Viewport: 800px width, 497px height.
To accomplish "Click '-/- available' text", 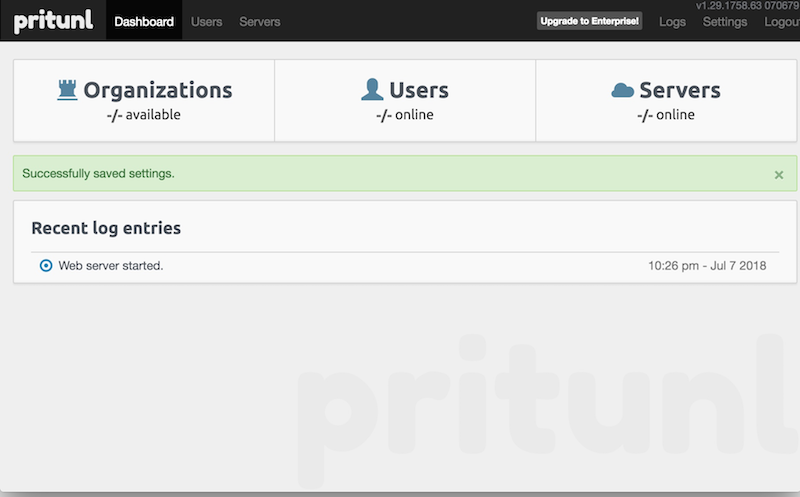I will coord(143,115).
